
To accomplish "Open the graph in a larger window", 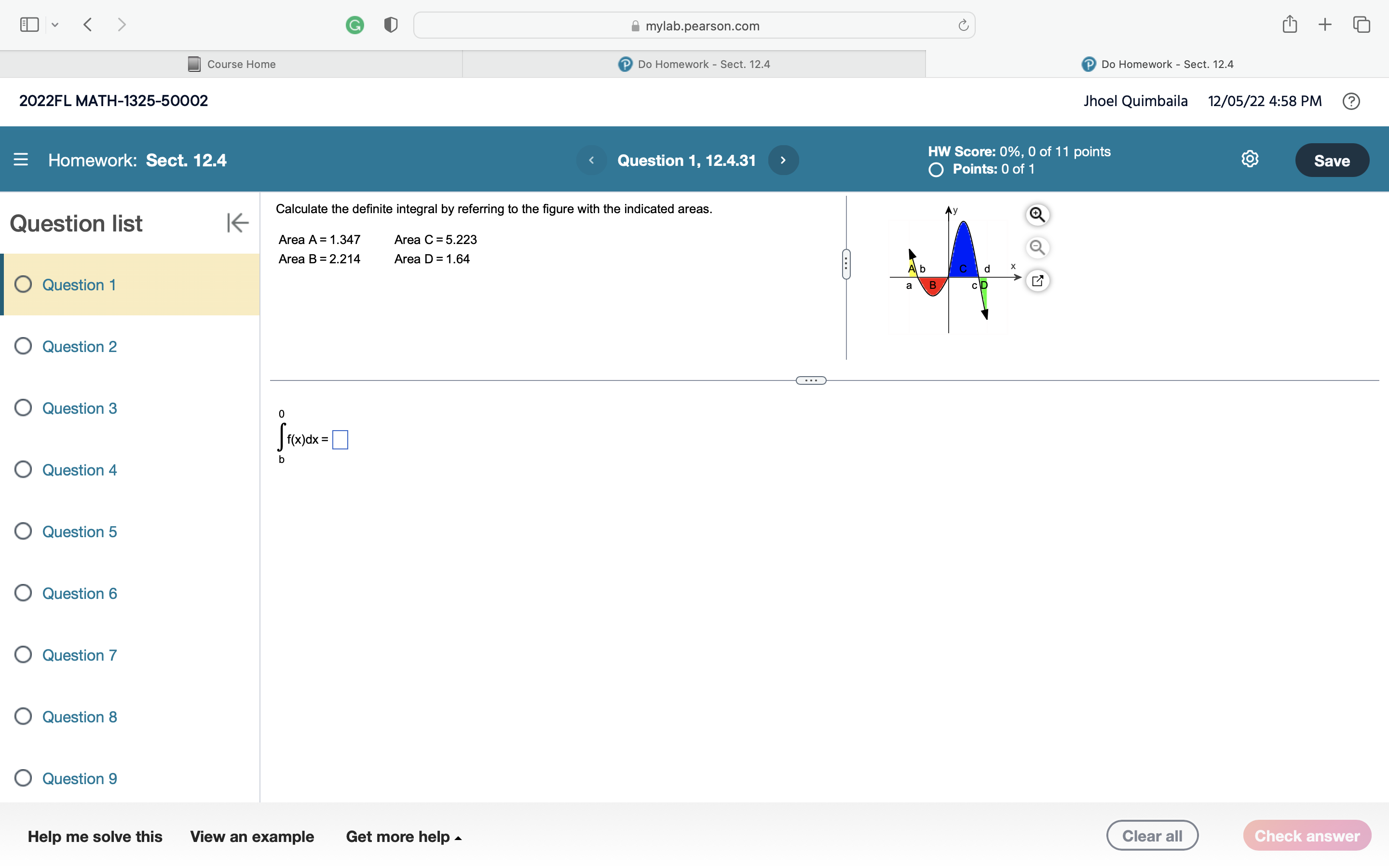I will point(1038,280).
